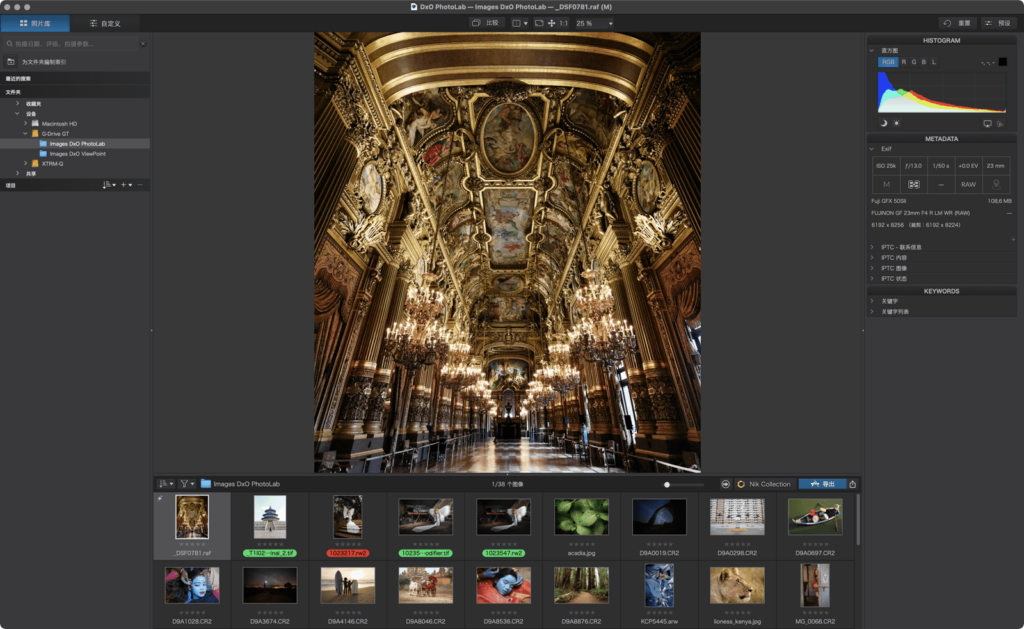Collapse the 直方图 histogram section
This screenshot has height=629, width=1024.
tap(872, 50)
